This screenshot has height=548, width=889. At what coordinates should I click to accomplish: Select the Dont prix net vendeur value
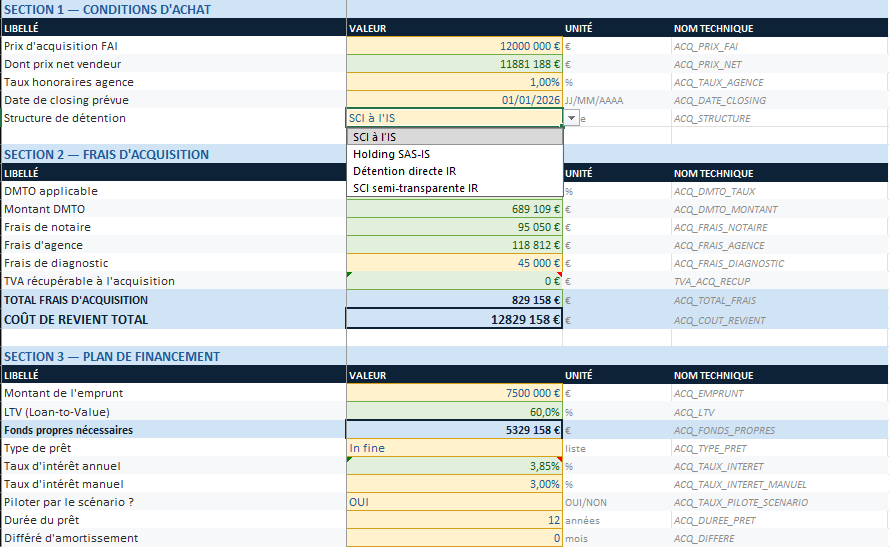coord(454,64)
